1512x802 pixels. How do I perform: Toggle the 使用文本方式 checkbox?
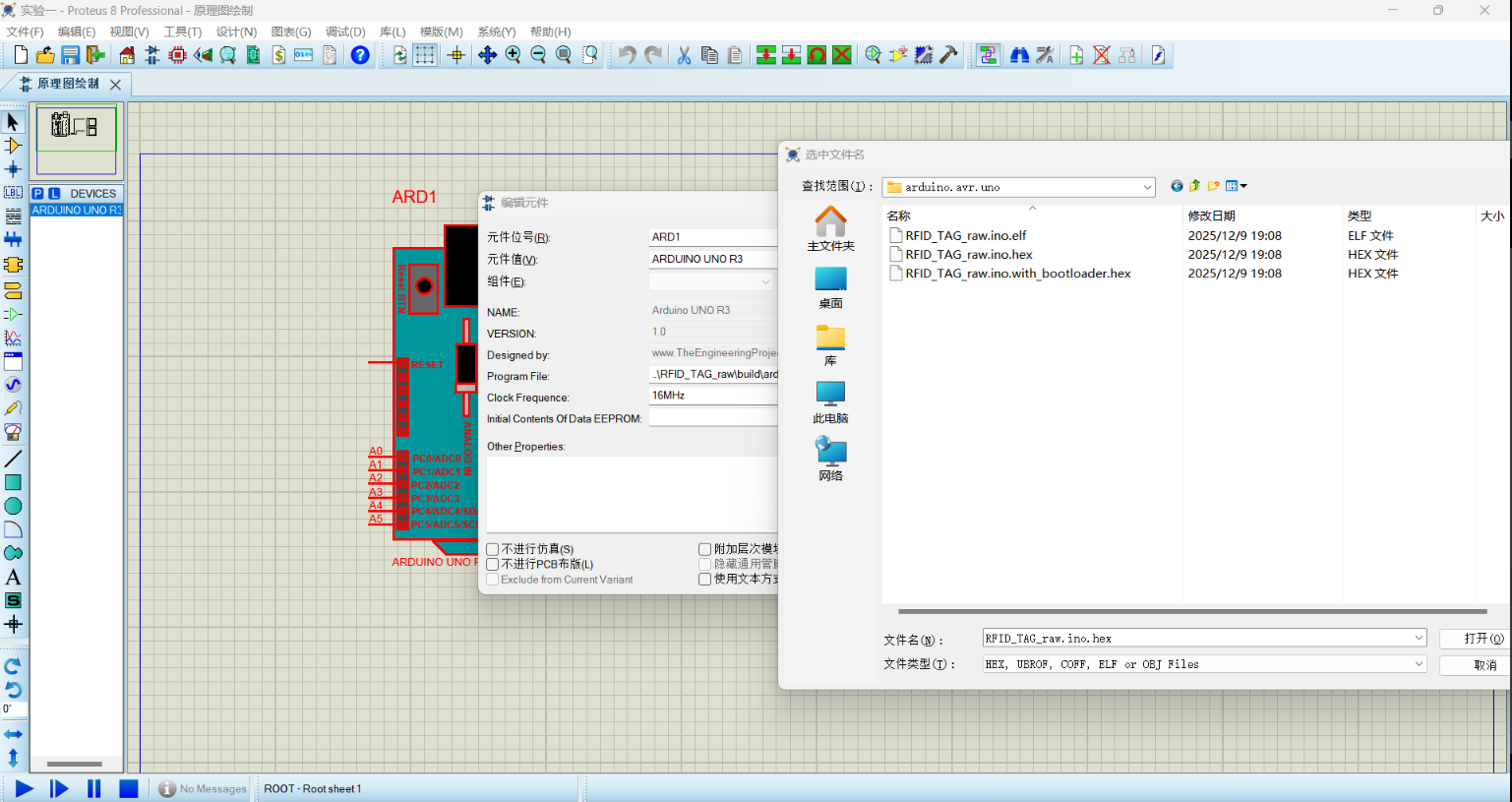(704, 579)
